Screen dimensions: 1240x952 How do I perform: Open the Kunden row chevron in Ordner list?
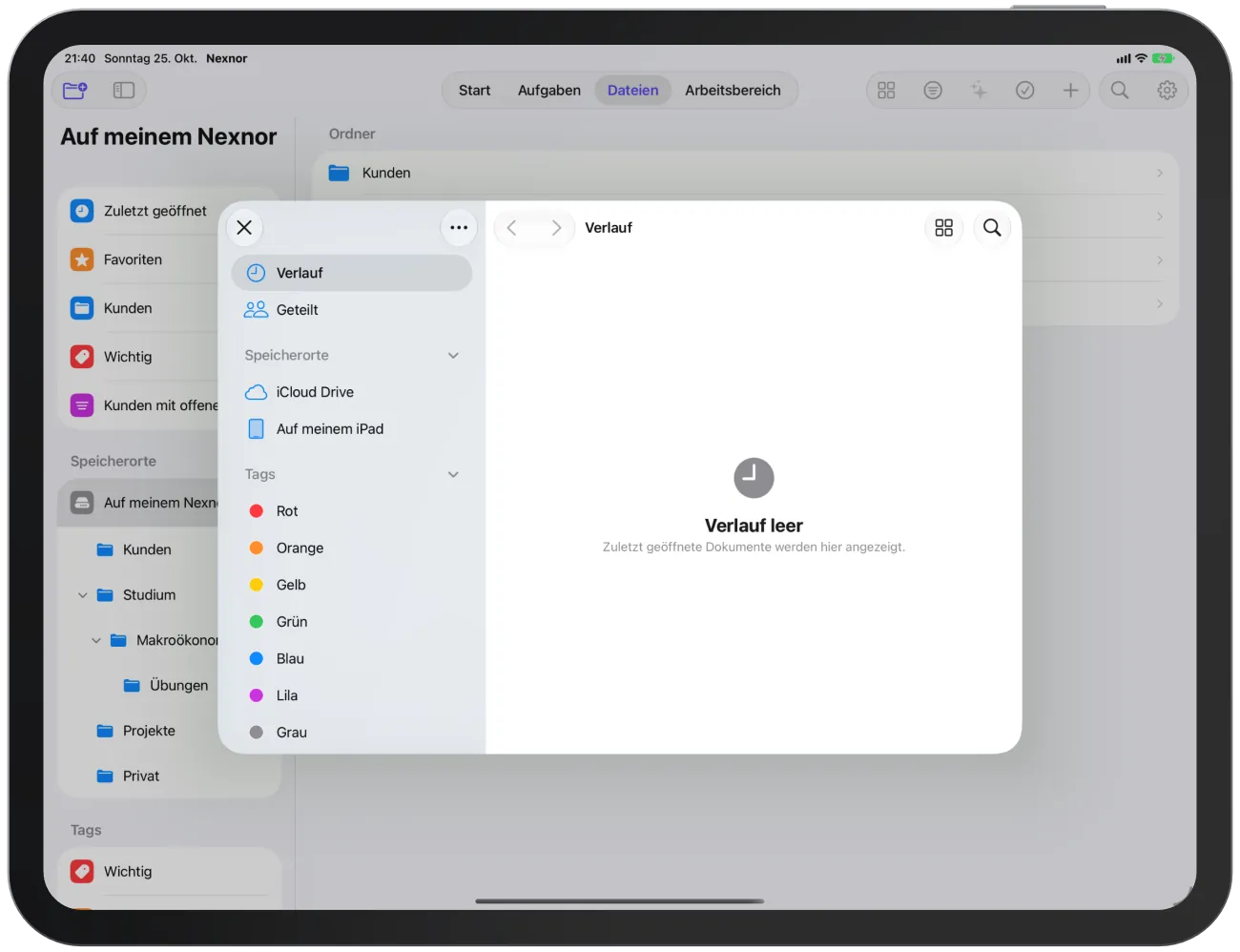coord(1160,173)
